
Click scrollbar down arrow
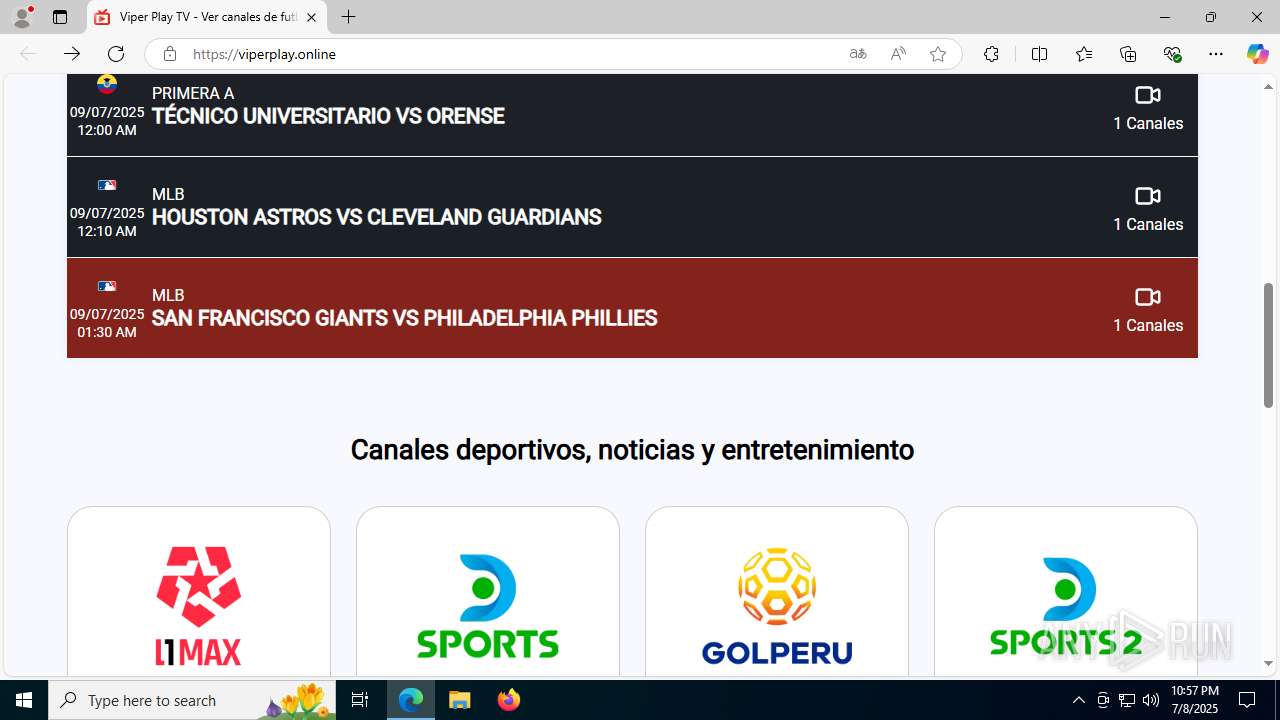tap(1268, 663)
